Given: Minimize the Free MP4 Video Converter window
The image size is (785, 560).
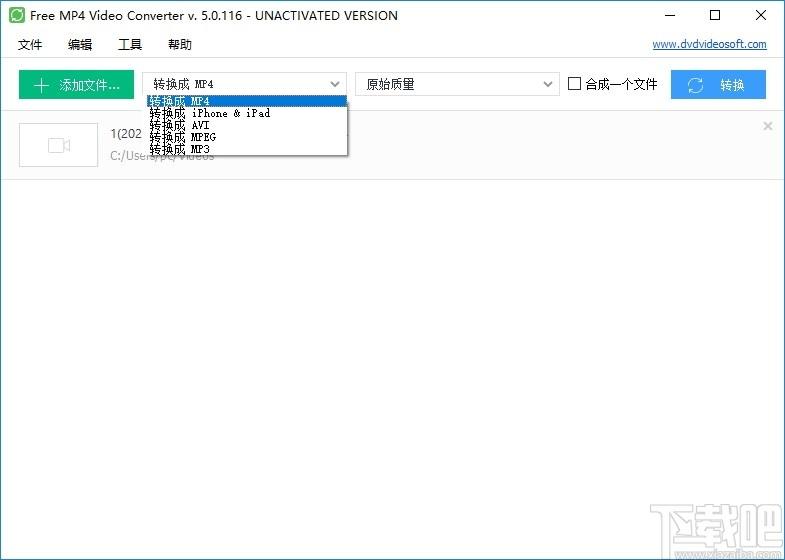Looking at the screenshot, I should 670,15.
